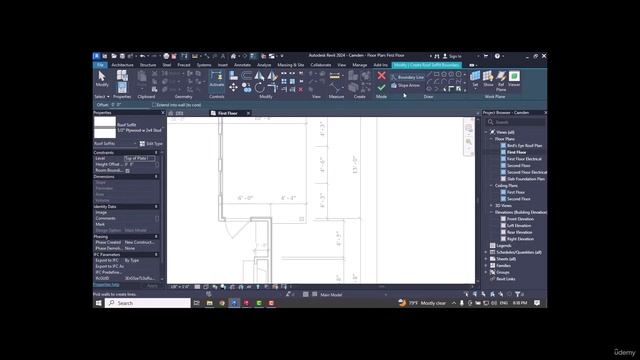Collapse the Phasing section
This screenshot has height=360, width=640.
tap(156, 237)
